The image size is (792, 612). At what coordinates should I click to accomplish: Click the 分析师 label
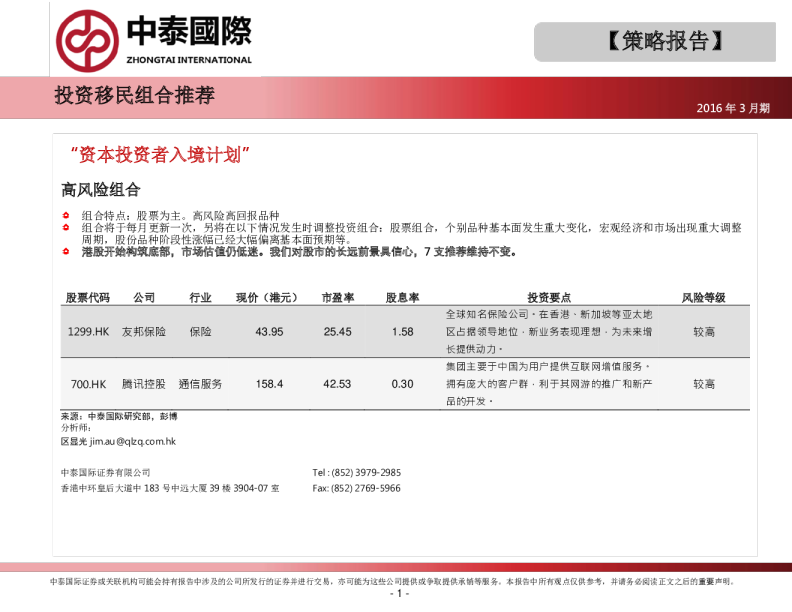[76, 428]
